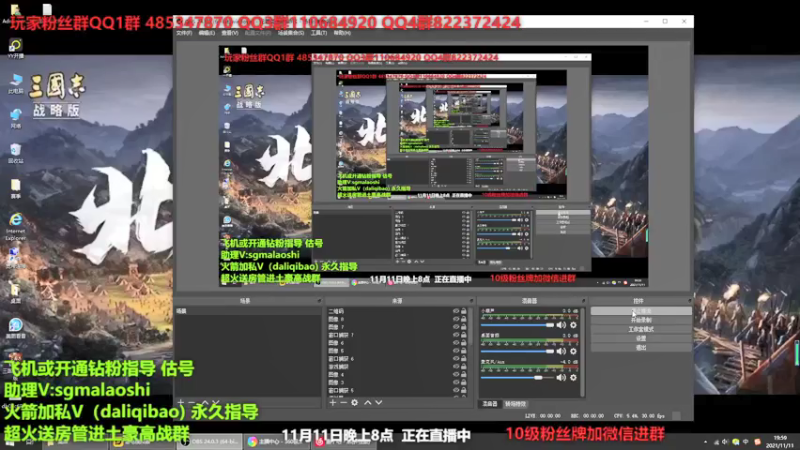Switch to the 转场特效 tab
The width and height of the screenshot is (800, 450).
pyautogui.click(x=515, y=404)
